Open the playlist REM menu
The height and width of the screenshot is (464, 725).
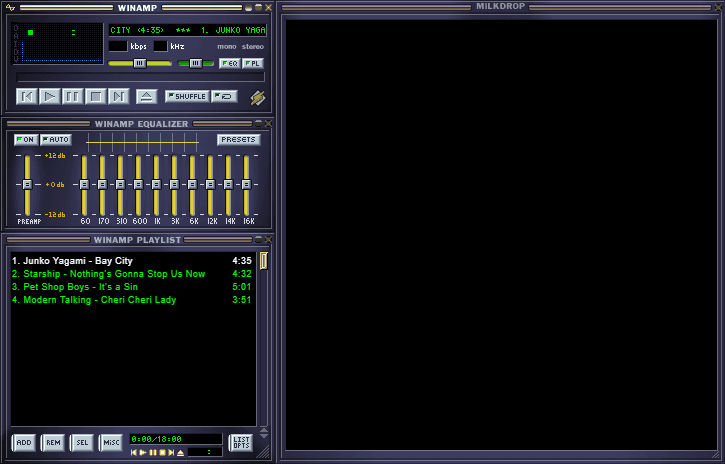tap(53, 443)
